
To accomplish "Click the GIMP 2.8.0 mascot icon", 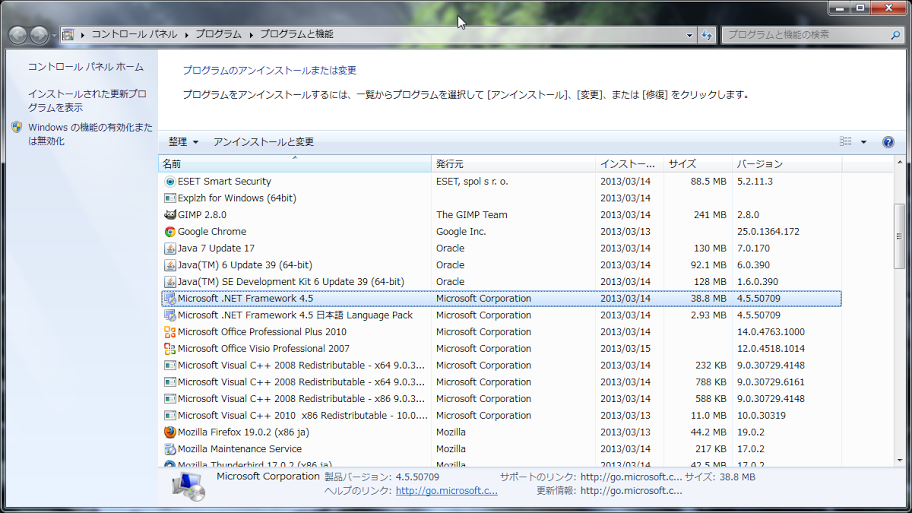I will pyautogui.click(x=170, y=215).
